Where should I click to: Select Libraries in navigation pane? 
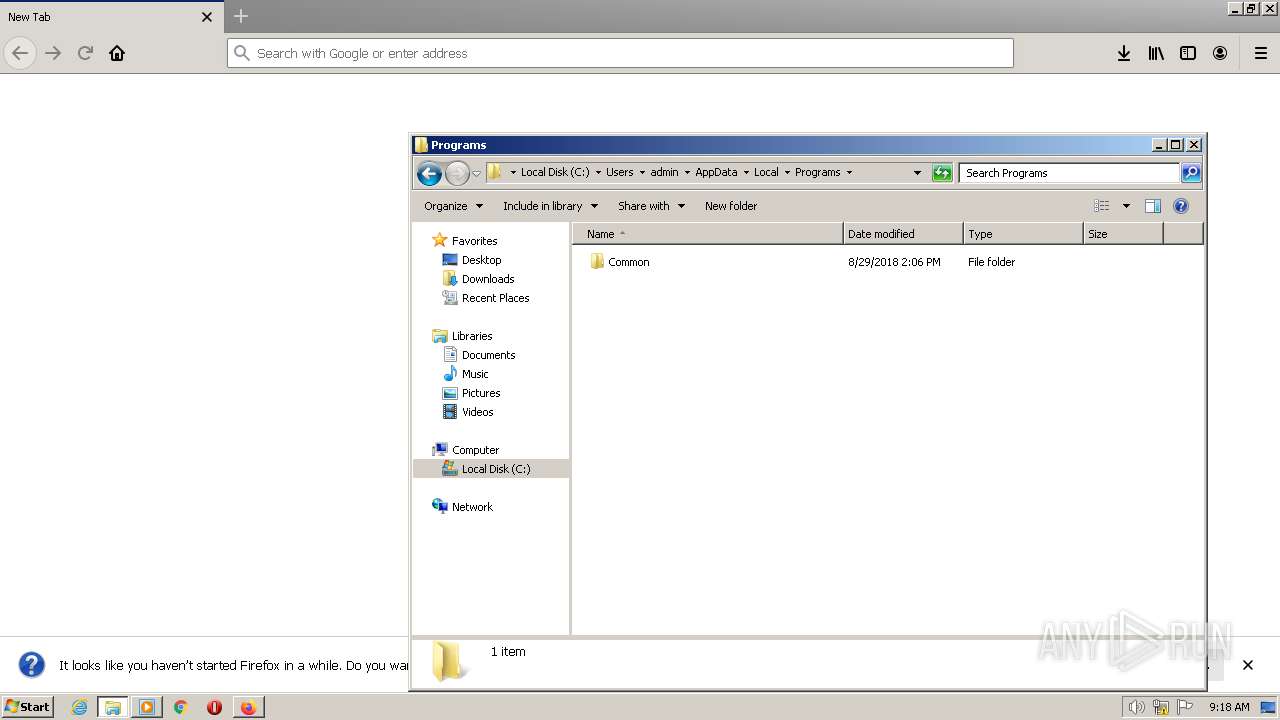coord(472,336)
